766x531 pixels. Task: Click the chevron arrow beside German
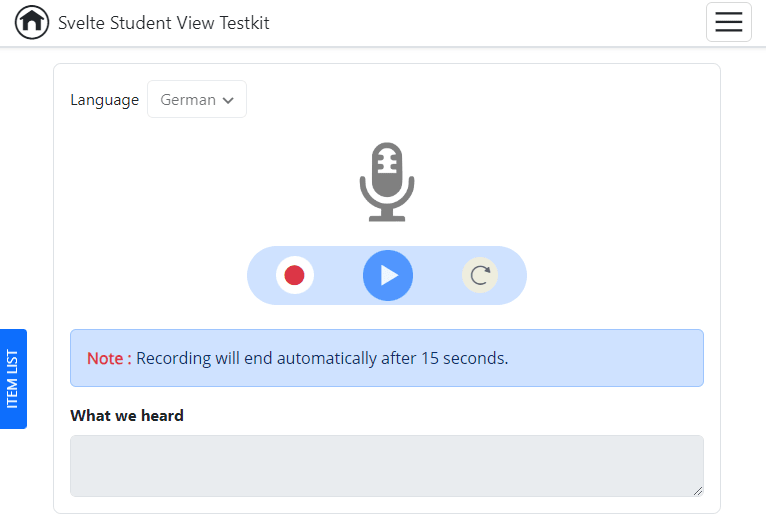(x=228, y=100)
